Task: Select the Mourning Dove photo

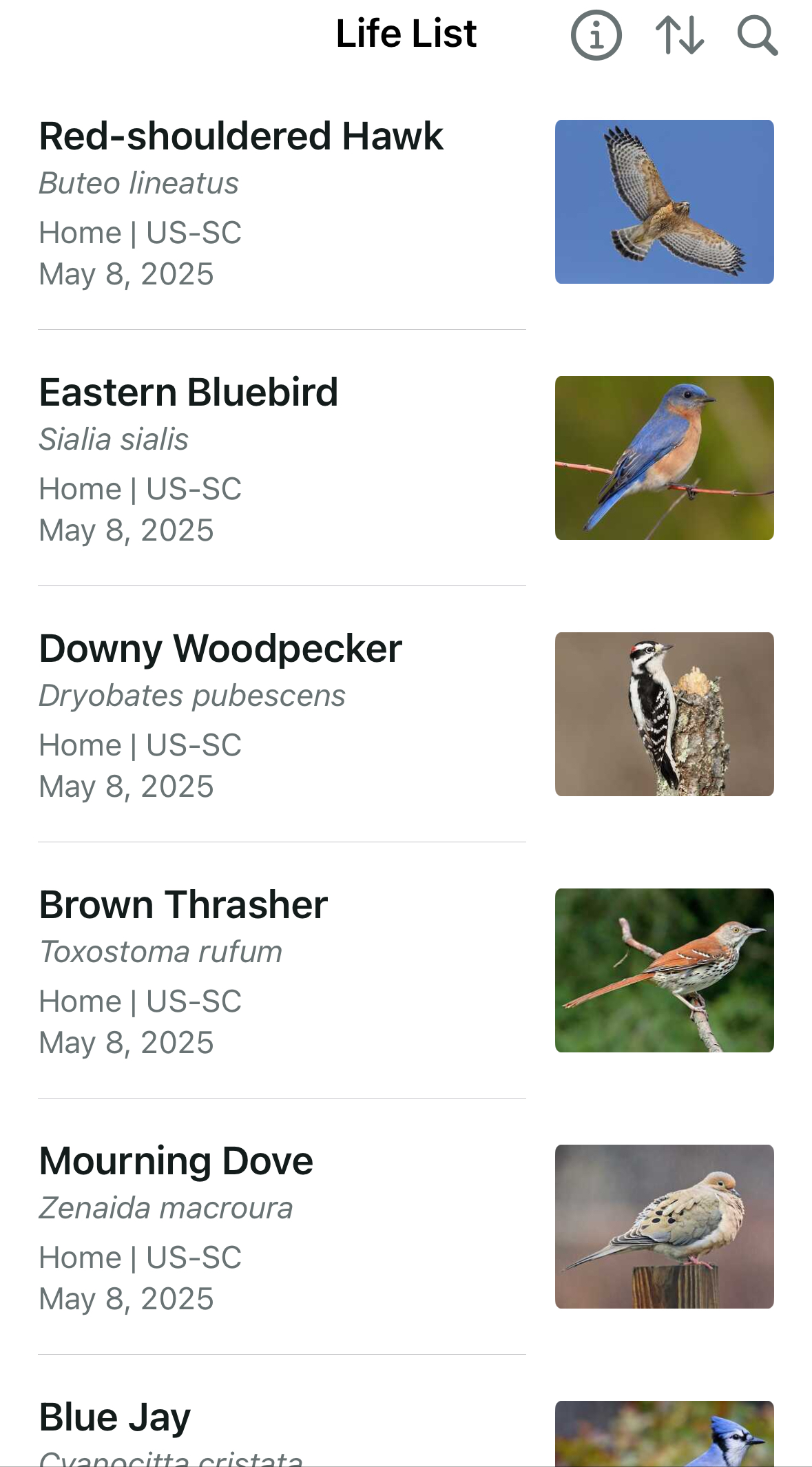Action: click(x=664, y=1227)
